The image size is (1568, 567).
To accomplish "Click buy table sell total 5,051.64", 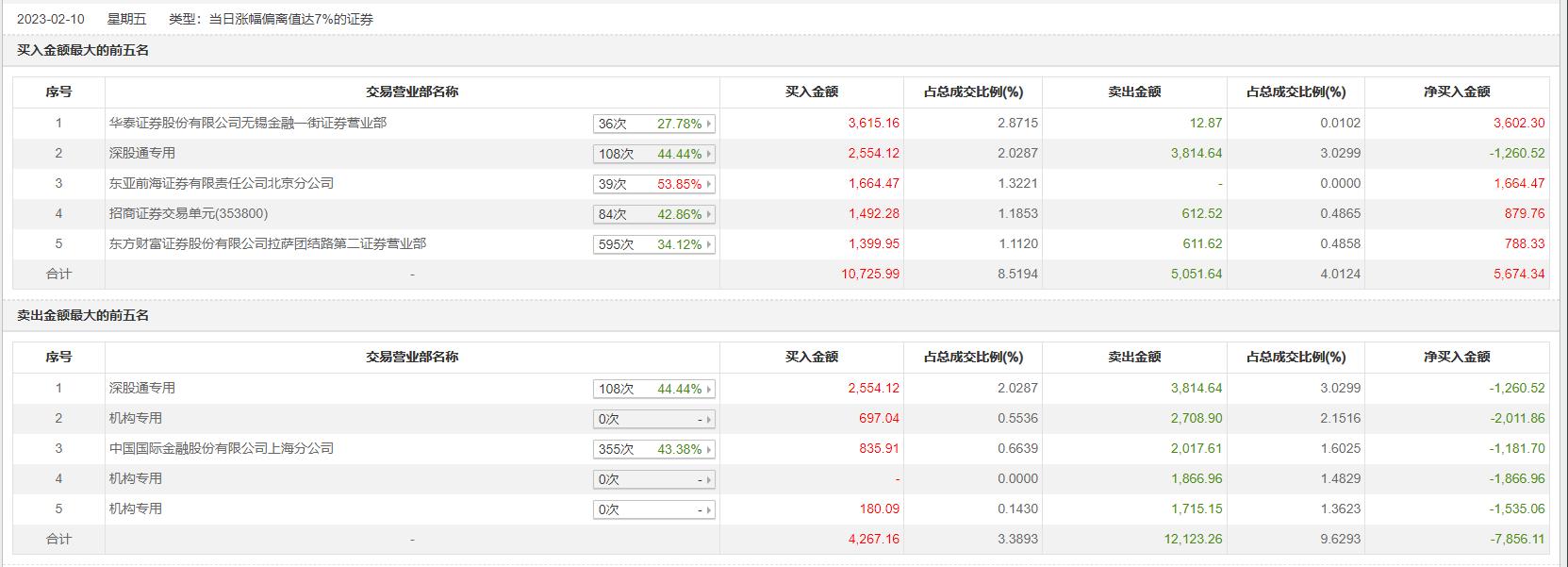I will 1197,274.
